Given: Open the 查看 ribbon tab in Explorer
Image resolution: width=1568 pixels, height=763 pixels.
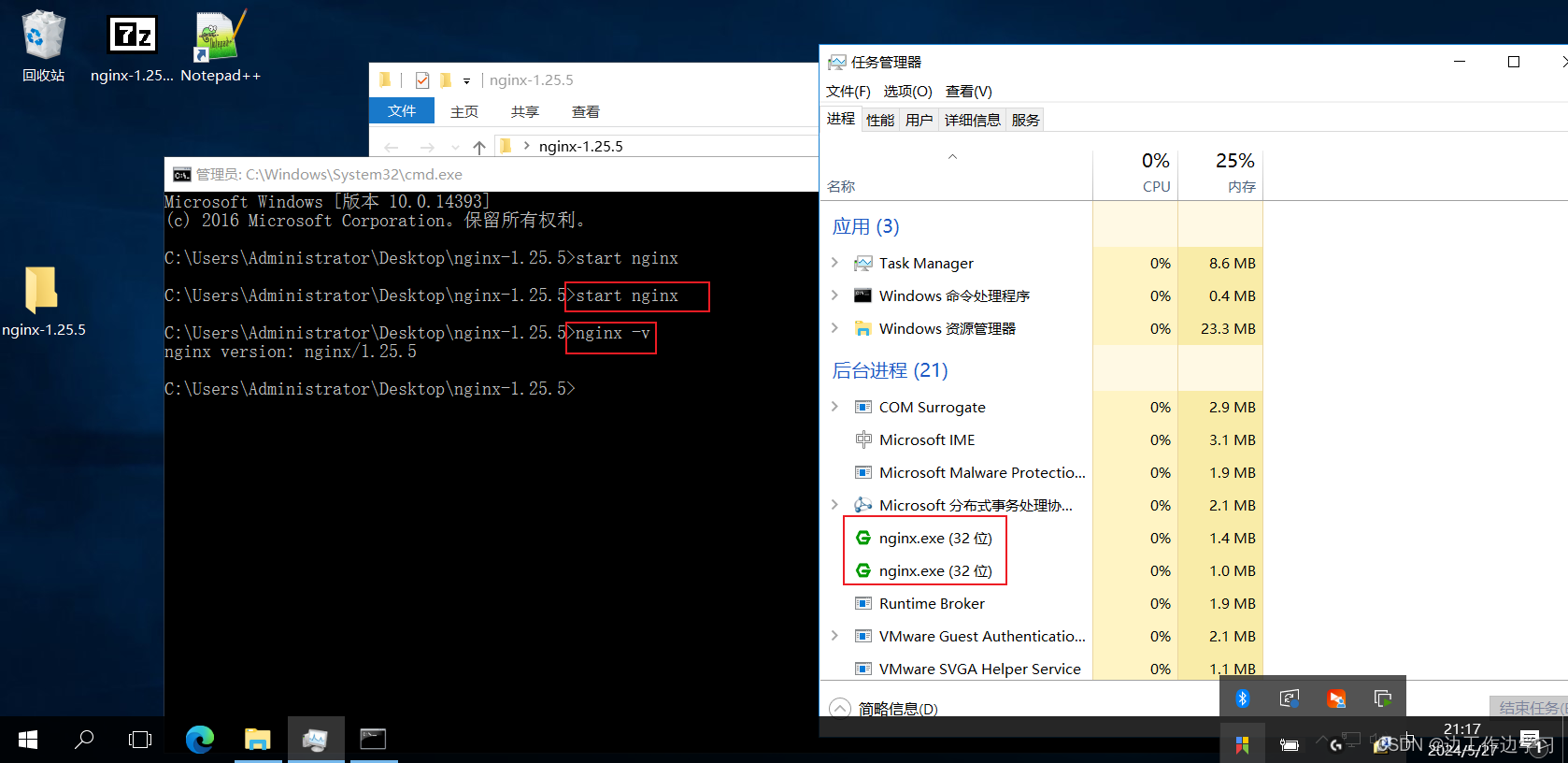Looking at the screenshot, I should [586, 111].
